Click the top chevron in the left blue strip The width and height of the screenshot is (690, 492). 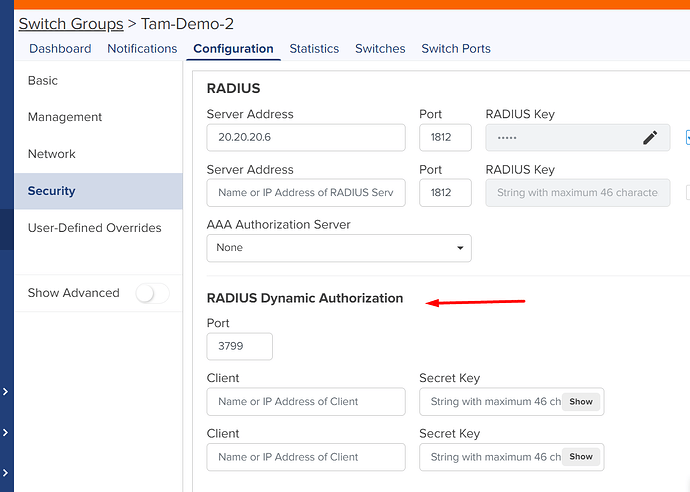pos(6,392)
